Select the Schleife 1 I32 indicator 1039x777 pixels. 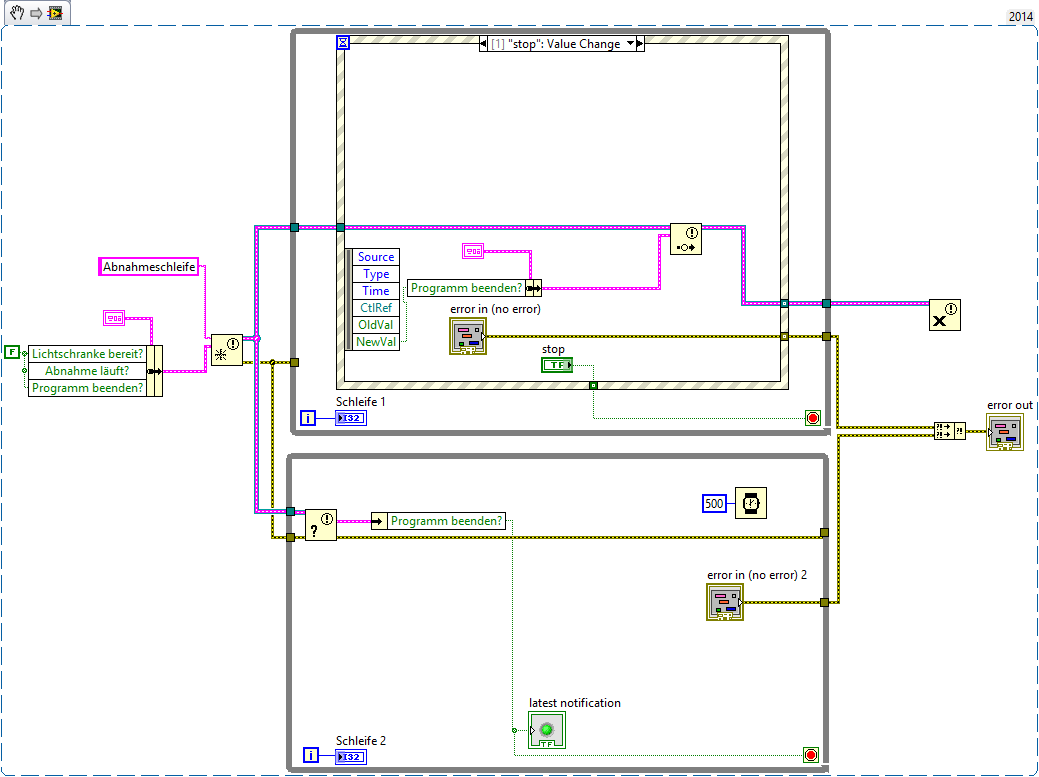[x=351, y=418]
